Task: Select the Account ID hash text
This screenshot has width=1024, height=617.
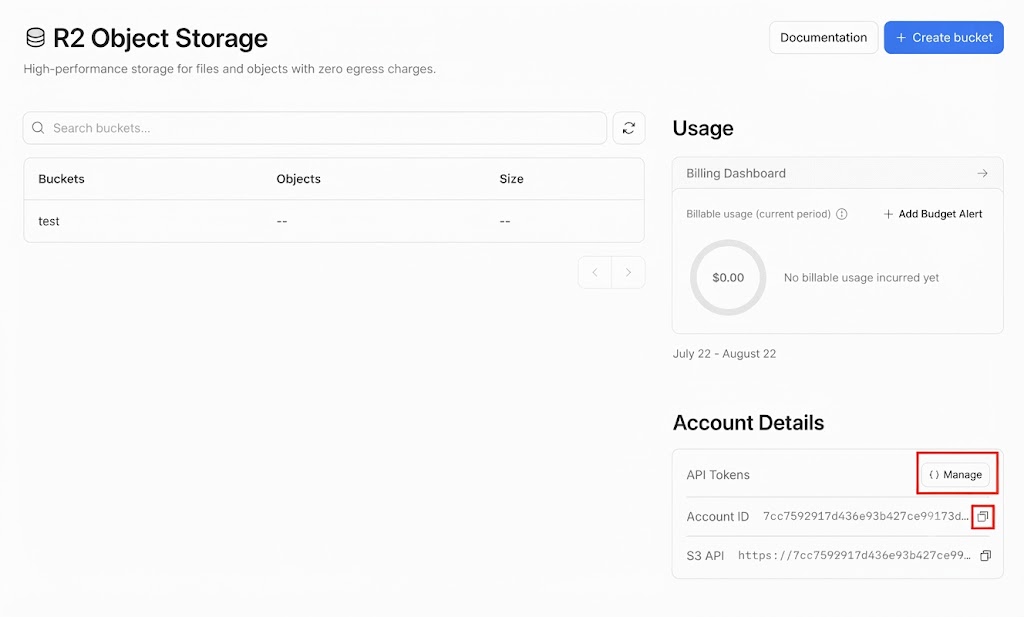Action: [866, 516]
